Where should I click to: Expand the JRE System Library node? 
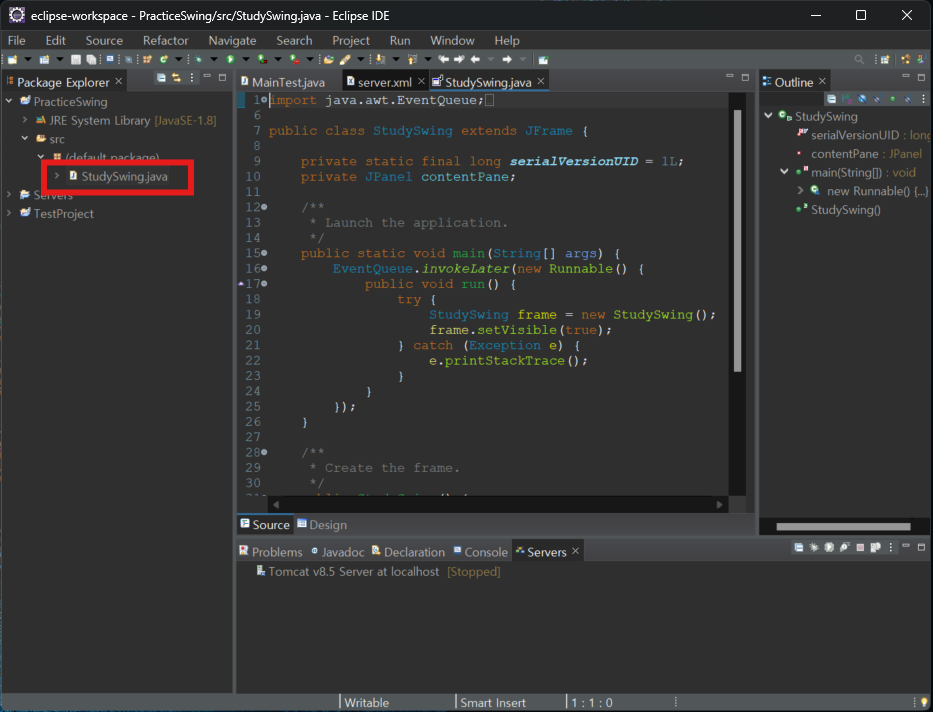tap(24, 120)
